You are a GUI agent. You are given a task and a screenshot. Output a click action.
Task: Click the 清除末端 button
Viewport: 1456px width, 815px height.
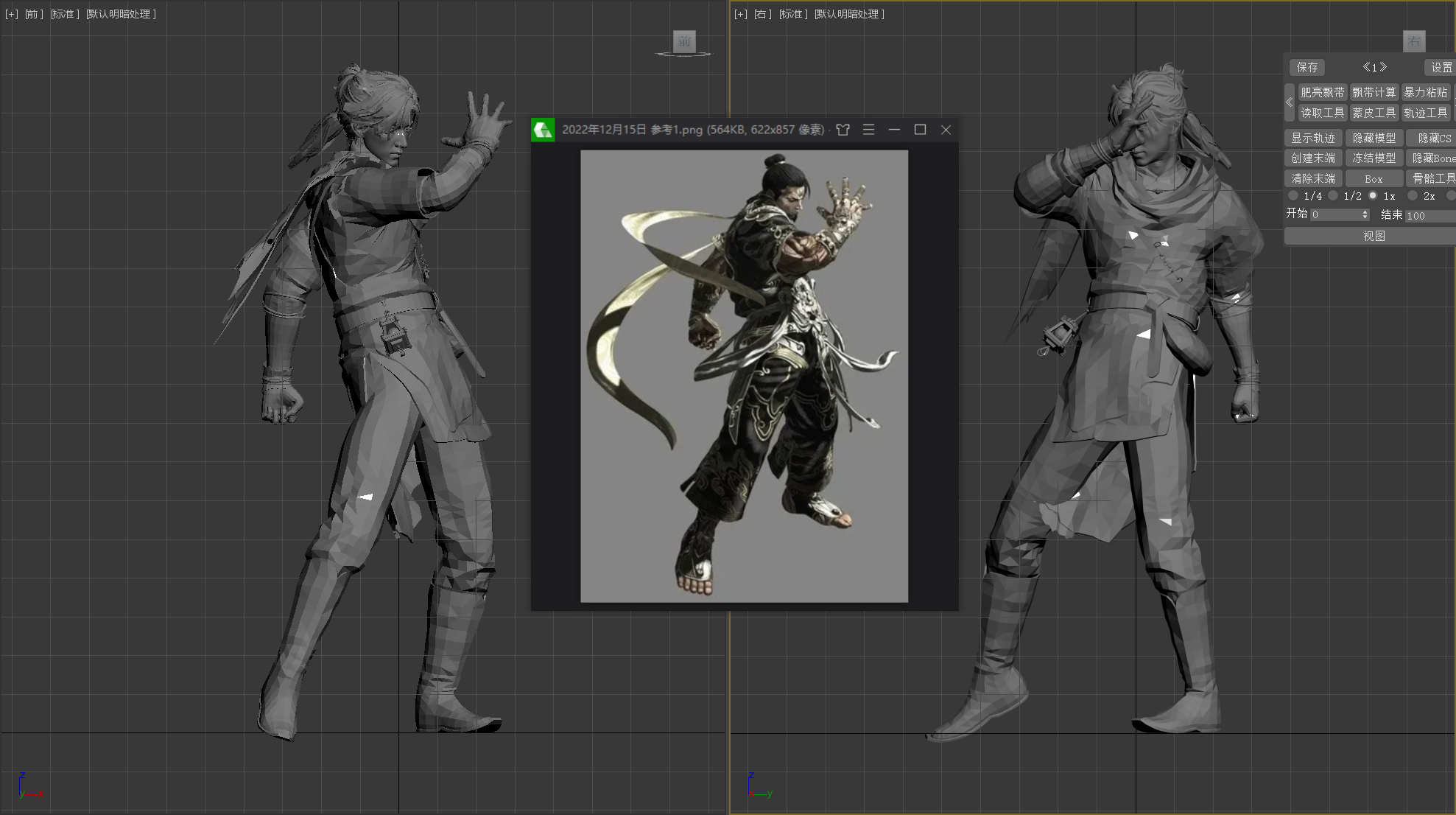tap(1313, 178)
